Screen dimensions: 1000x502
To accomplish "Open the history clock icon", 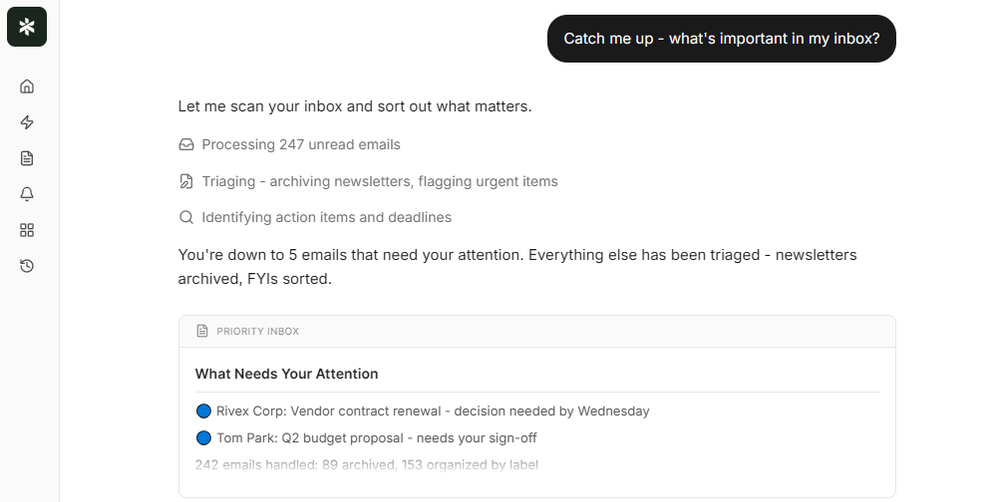I will point(27,266).
